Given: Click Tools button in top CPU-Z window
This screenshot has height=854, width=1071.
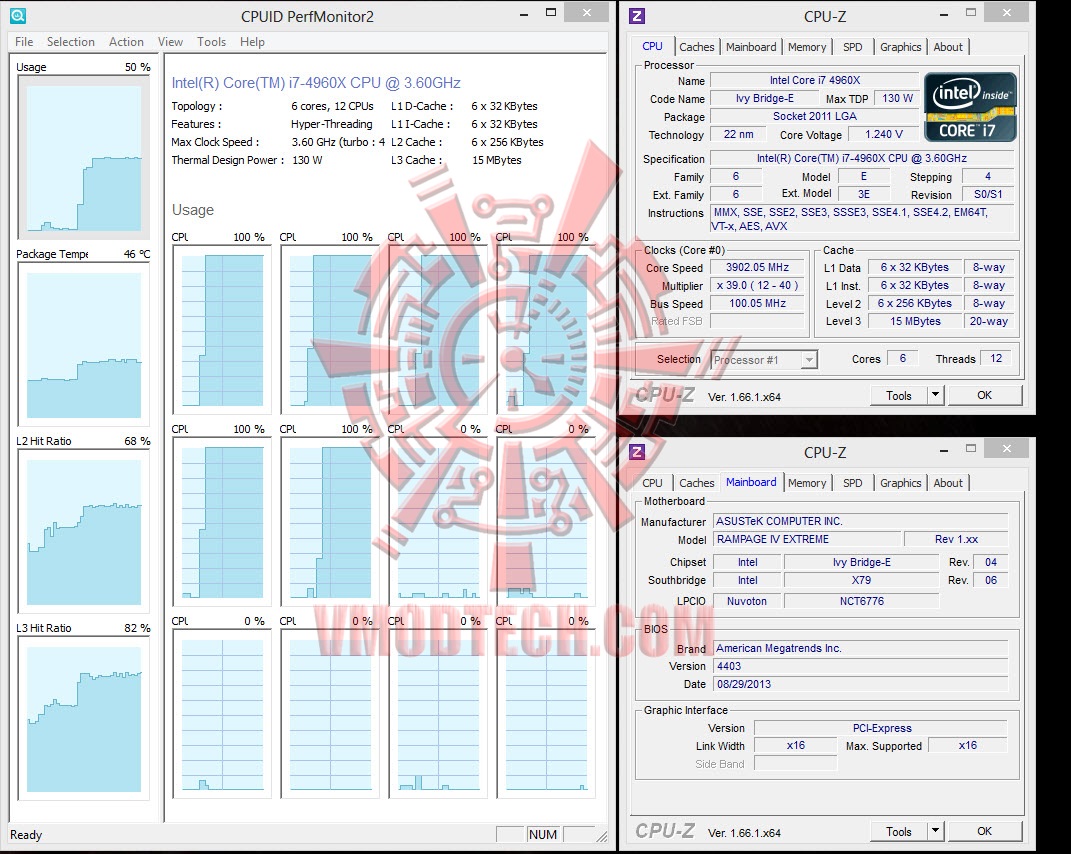Looking at the screenshot, I should coord(898,396).
